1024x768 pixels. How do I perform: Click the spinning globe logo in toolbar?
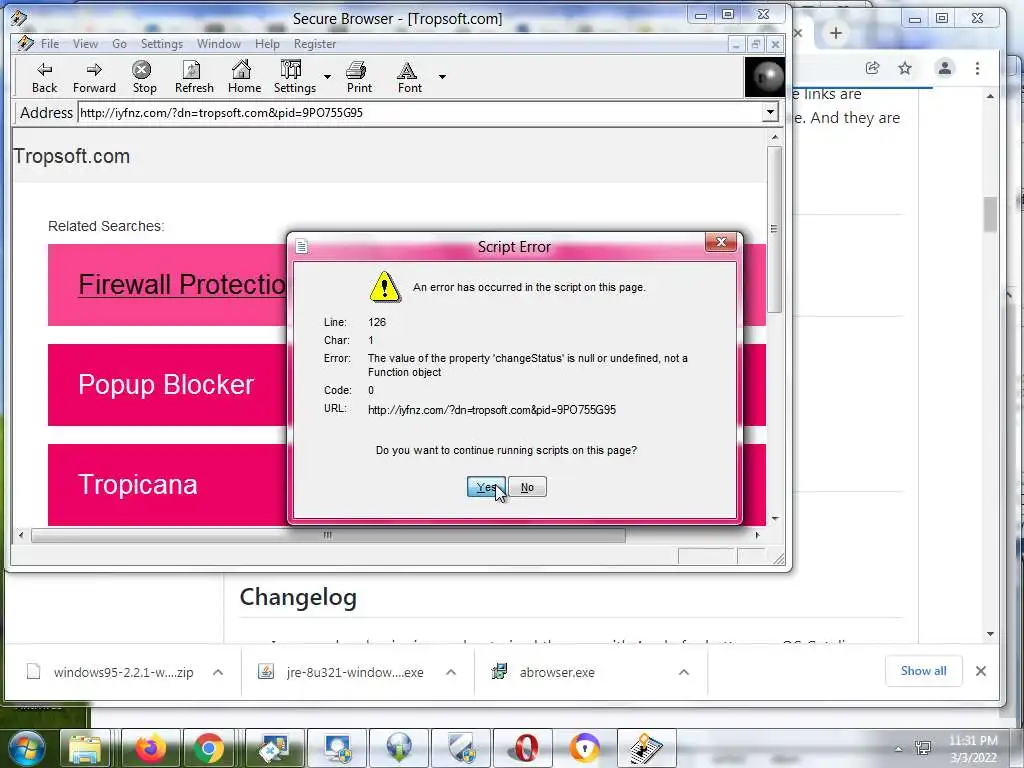point(765,77)
